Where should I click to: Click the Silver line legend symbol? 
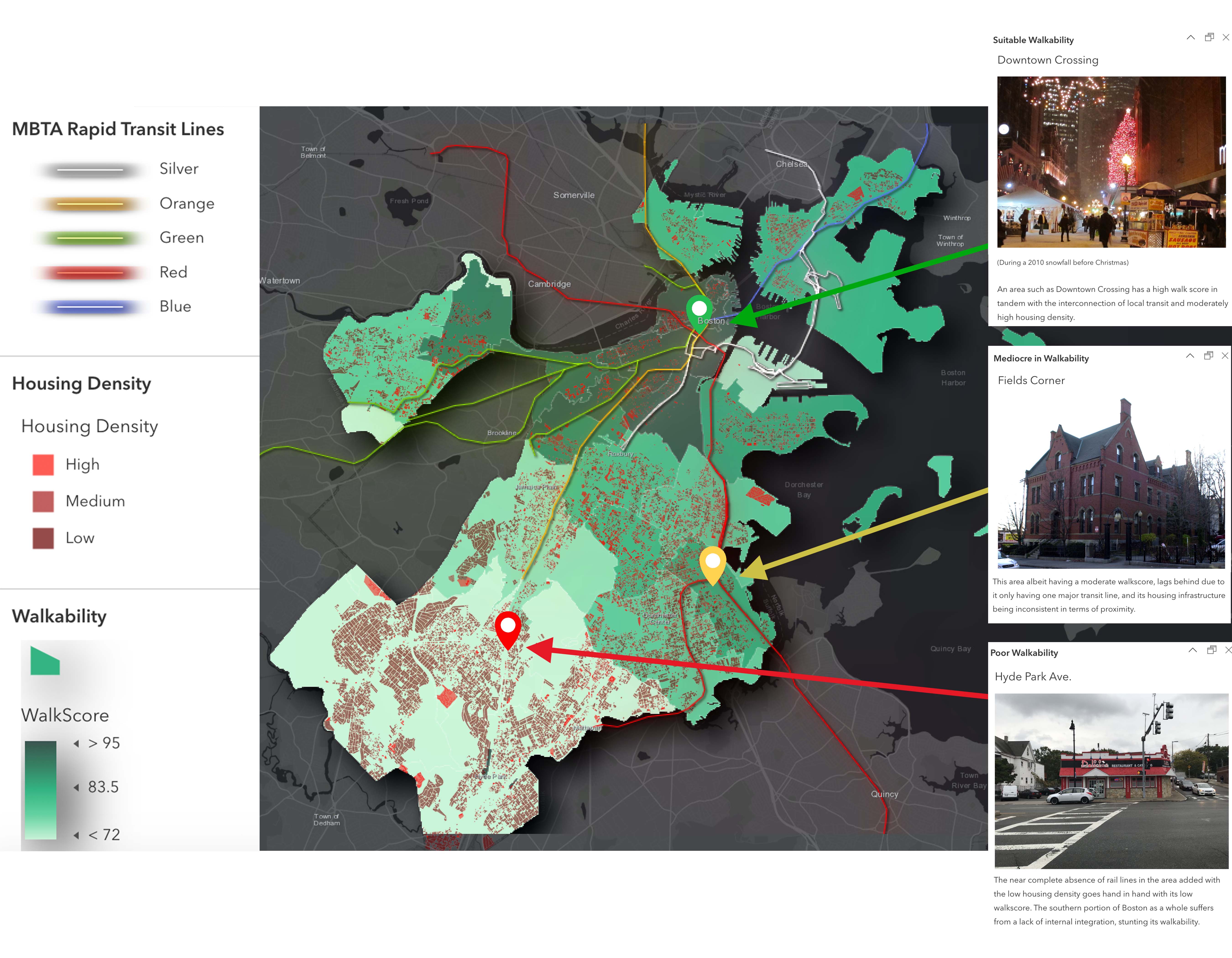tap(90, 170)
